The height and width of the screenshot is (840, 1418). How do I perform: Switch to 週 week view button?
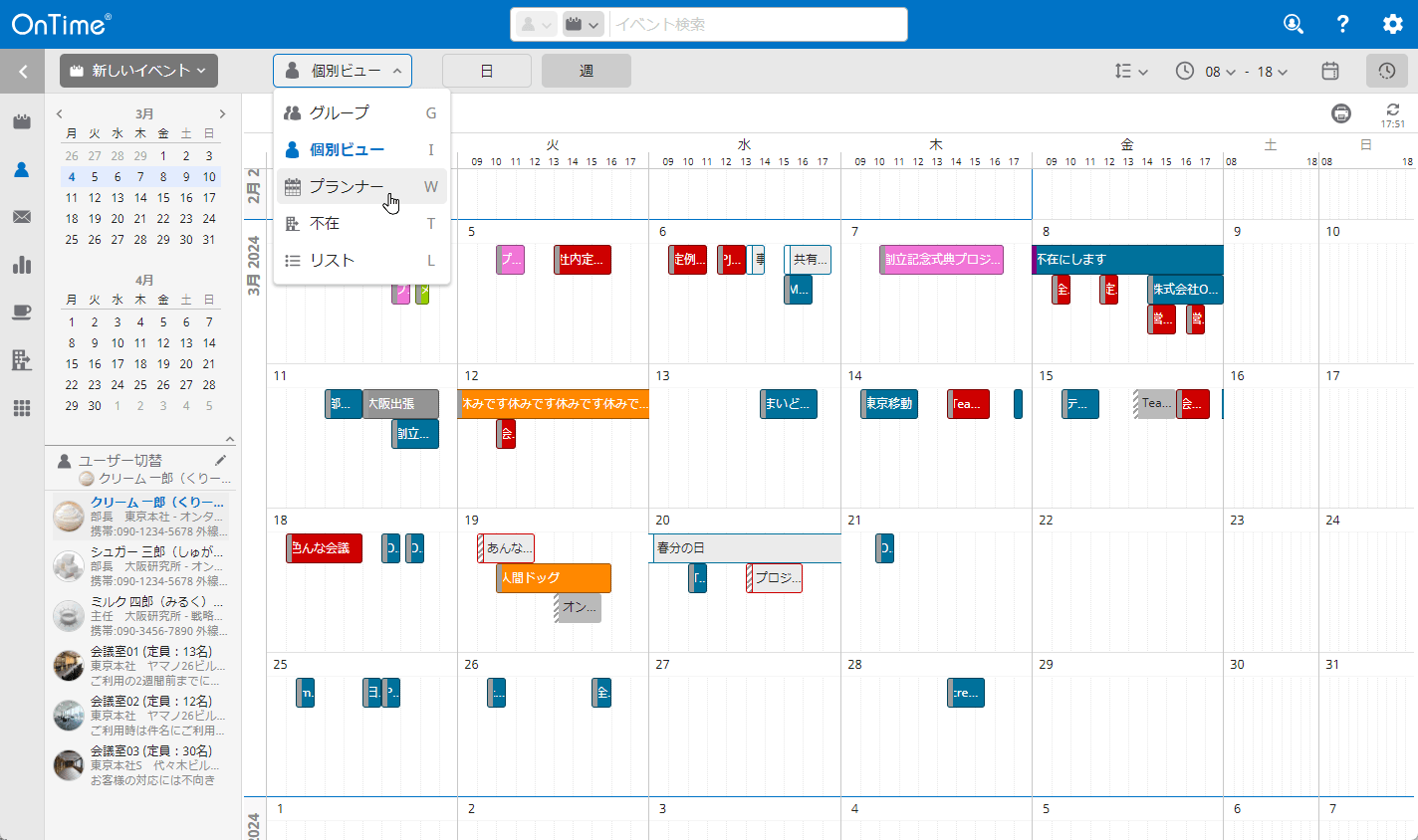pyautogui.click(x=586, y=71)
